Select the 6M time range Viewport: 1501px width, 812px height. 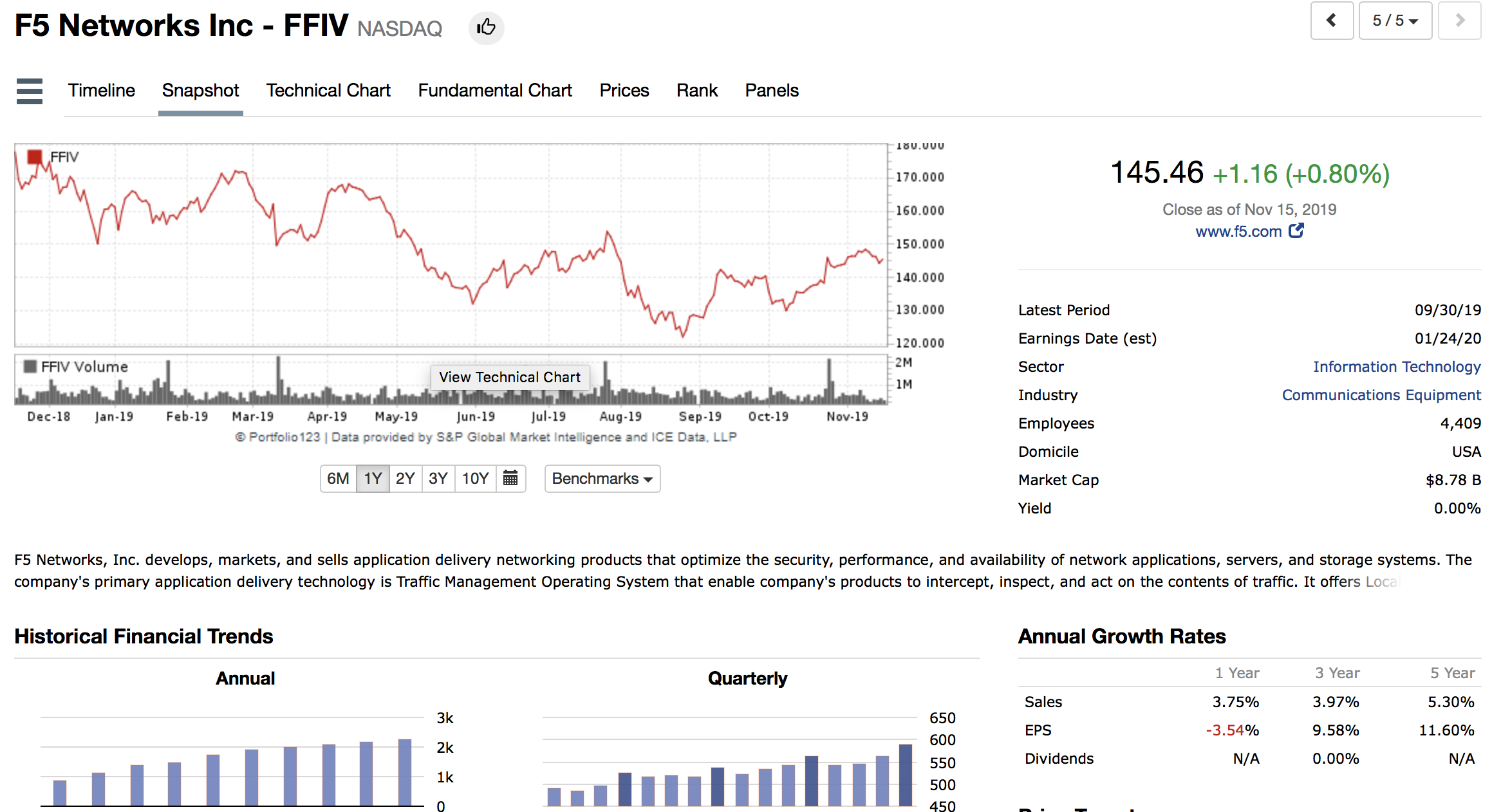[x=338, y=479]
